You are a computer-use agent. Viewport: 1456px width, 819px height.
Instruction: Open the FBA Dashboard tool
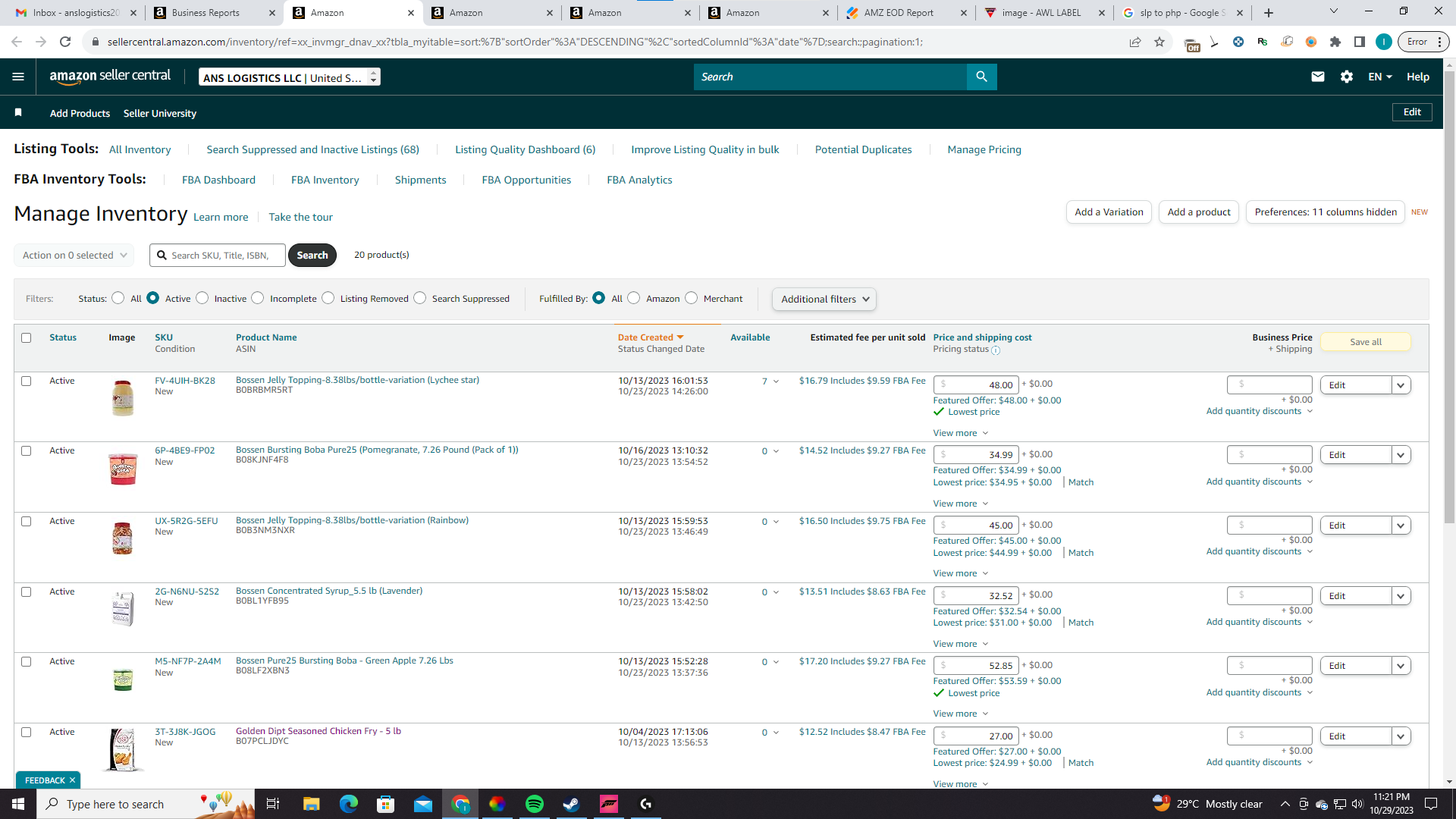pos(218,180)
